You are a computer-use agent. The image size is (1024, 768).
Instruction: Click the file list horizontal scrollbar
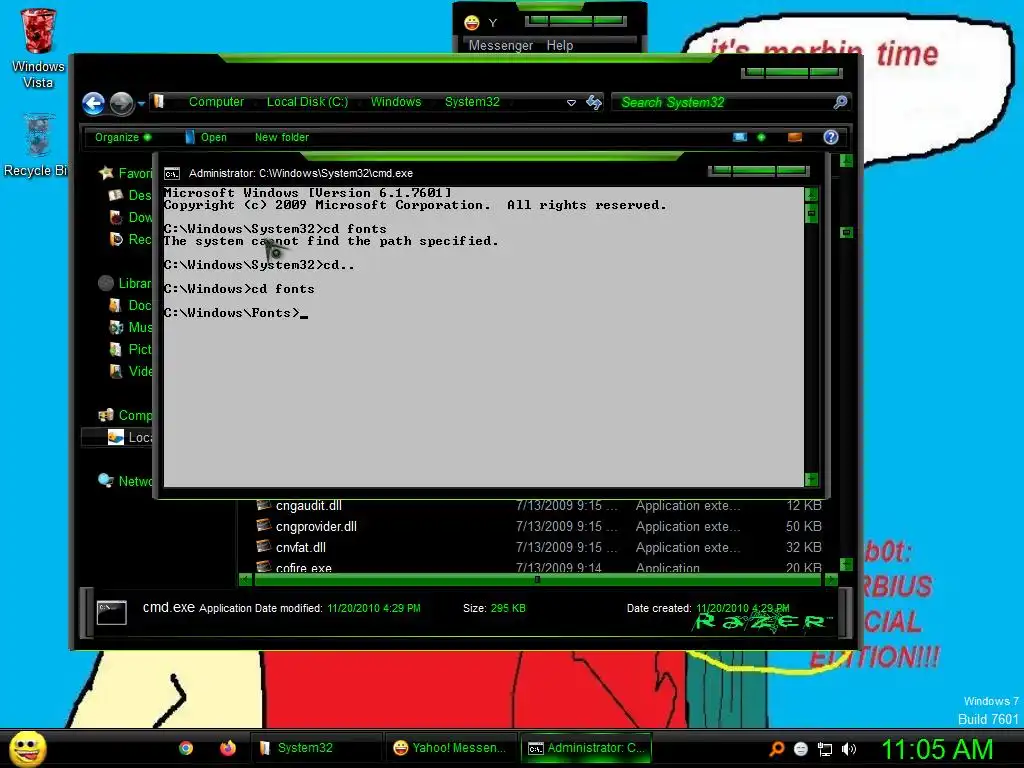coord(537,579)
